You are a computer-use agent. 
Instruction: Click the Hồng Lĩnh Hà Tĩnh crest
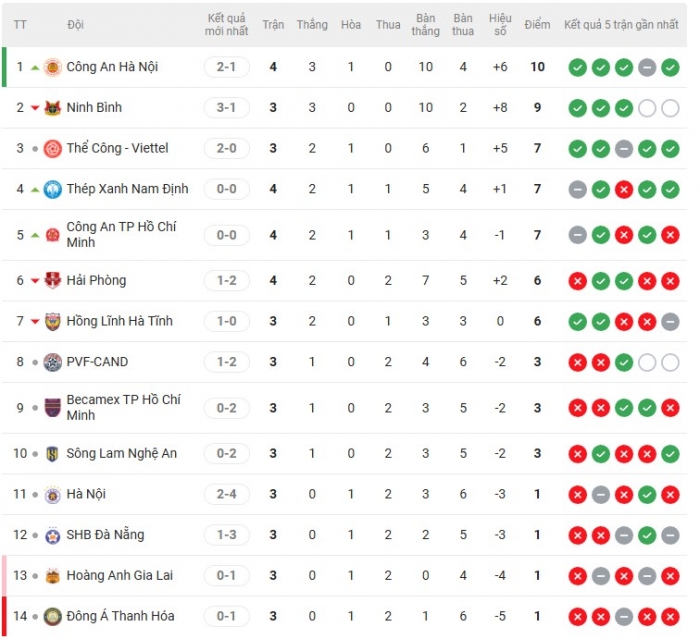[53, 322]
